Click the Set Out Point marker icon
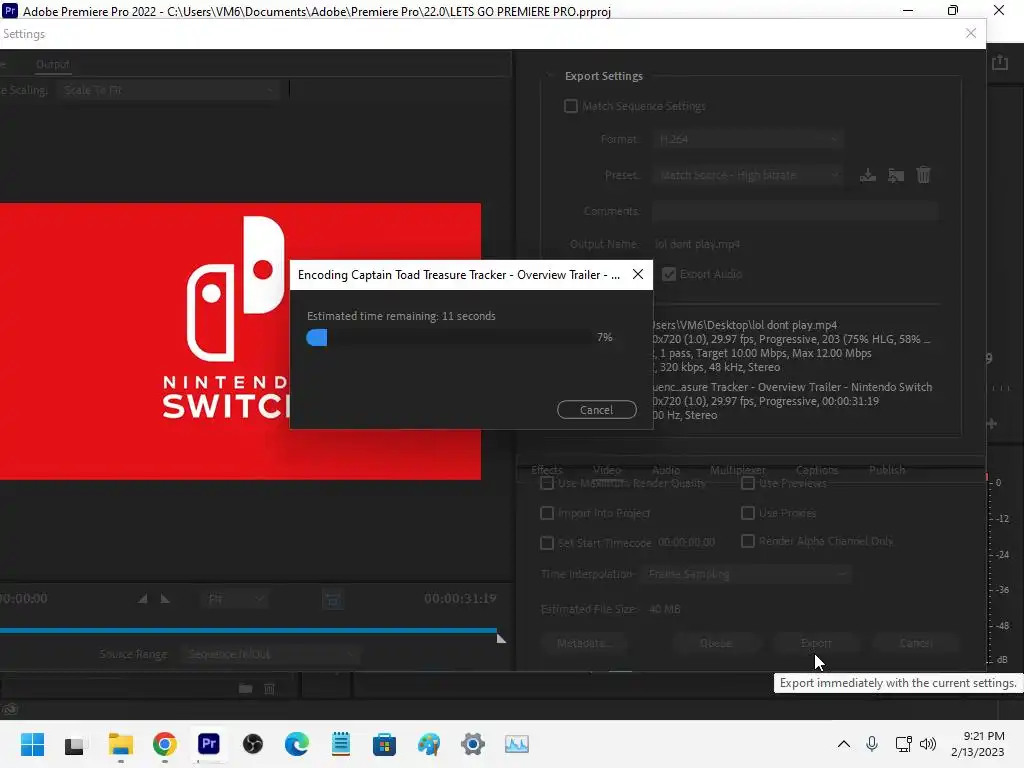This screenshot has width=1024, height=768. 165,598
